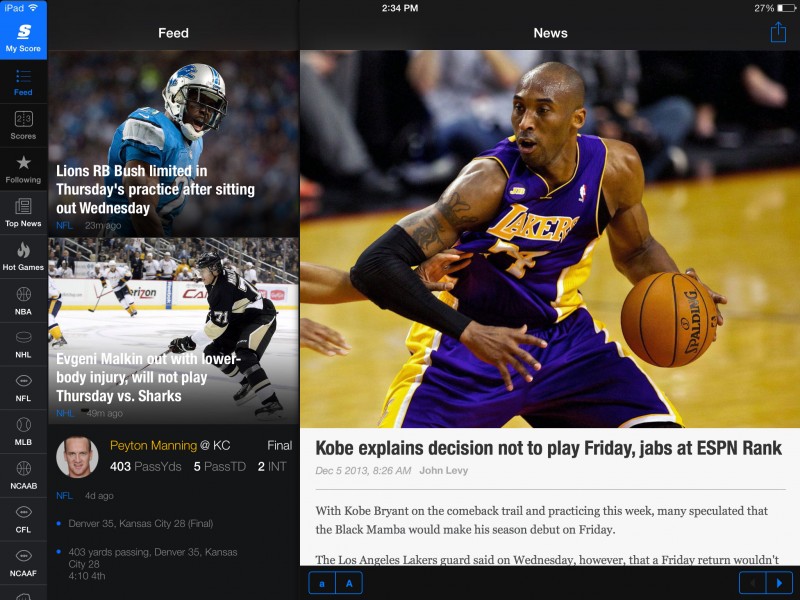Open Hot Games flame icon
Screen dimensions: 800x600
tap(23, 257)
